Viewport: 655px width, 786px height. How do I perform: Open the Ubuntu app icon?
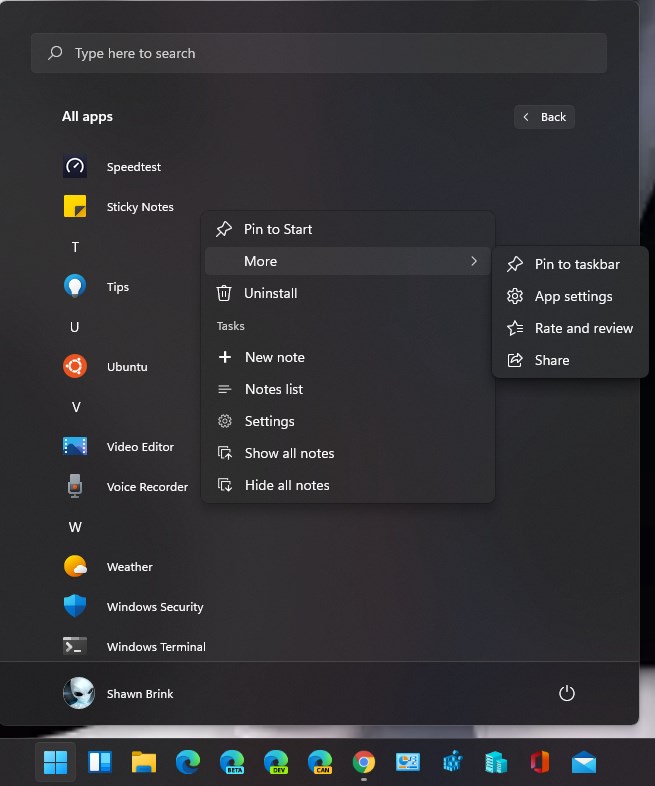click(75, 366)
